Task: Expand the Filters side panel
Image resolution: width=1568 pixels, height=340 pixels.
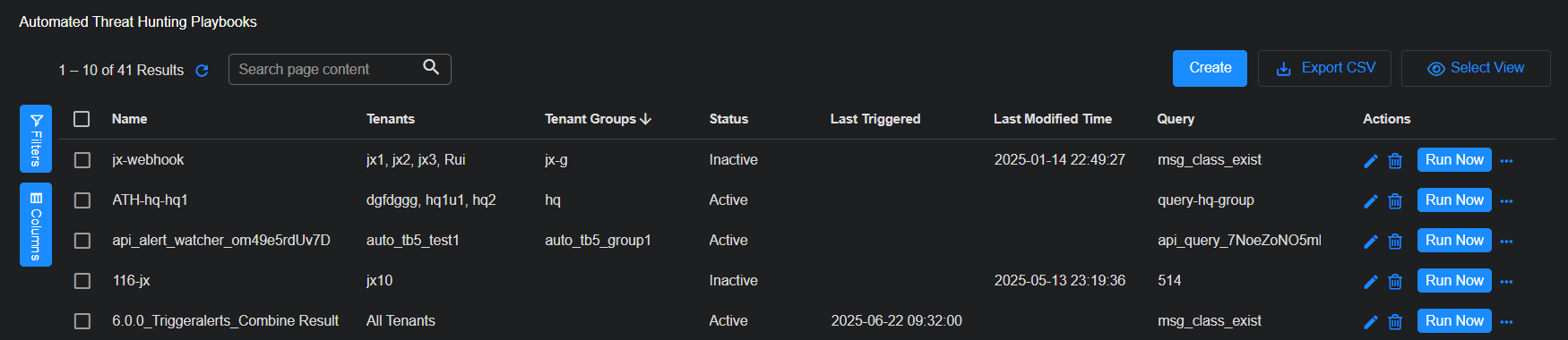Action: pos(36,139)
